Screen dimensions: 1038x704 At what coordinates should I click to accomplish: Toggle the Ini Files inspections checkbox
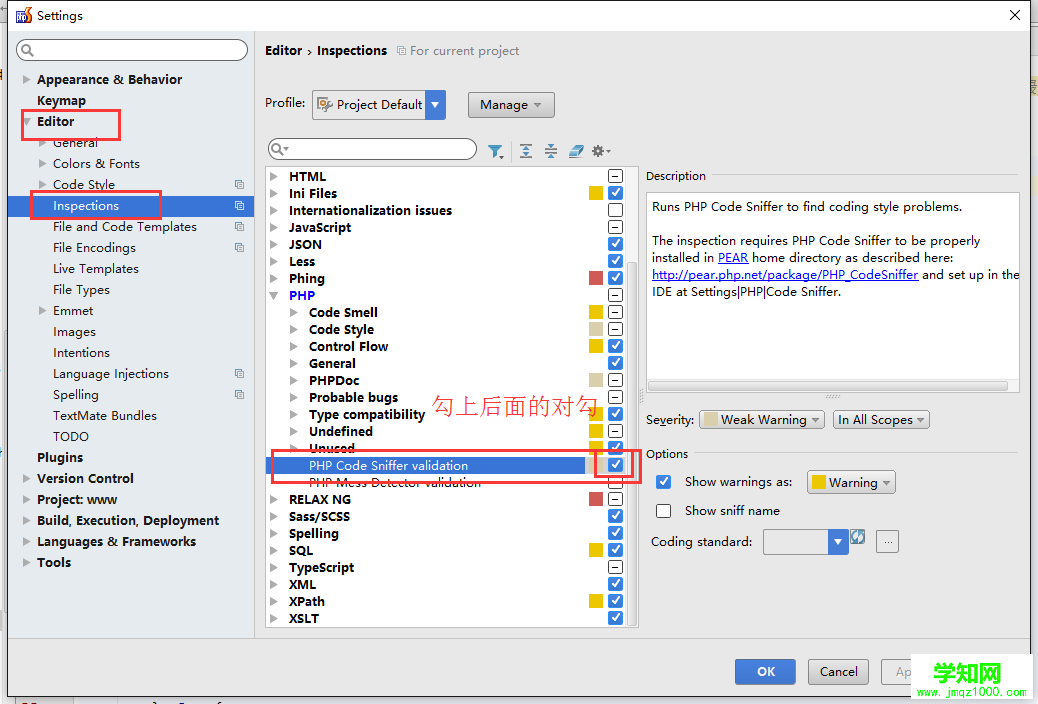(616, 193)
